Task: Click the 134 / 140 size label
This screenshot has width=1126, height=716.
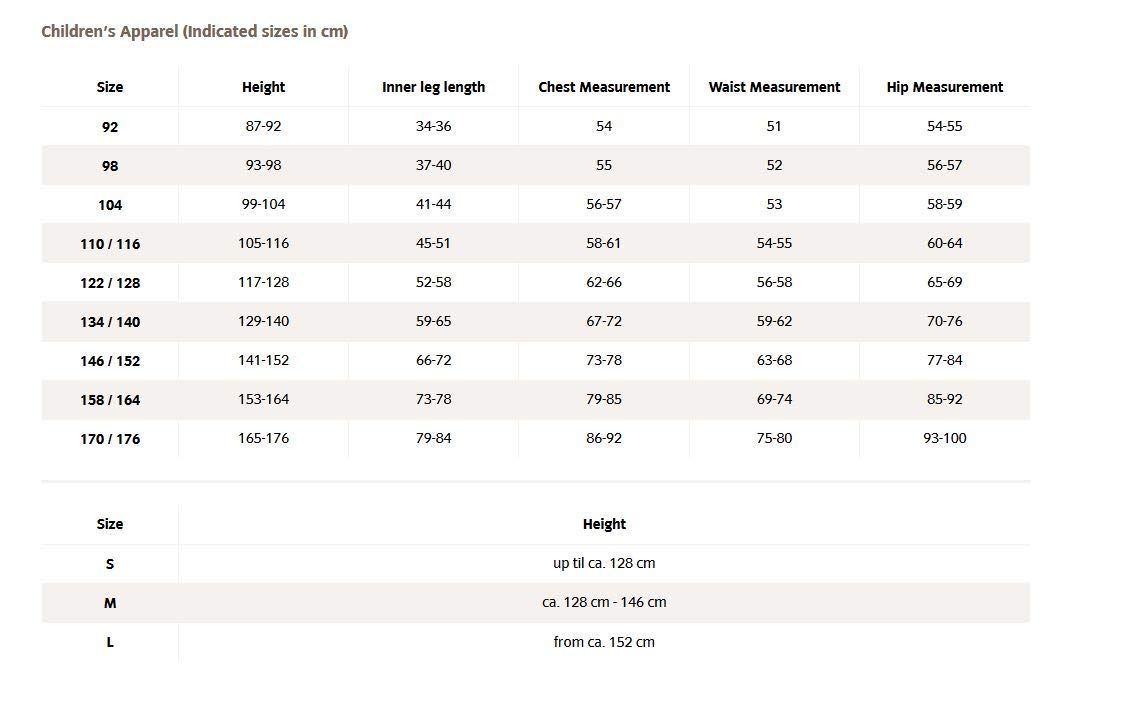Action: 110,322
